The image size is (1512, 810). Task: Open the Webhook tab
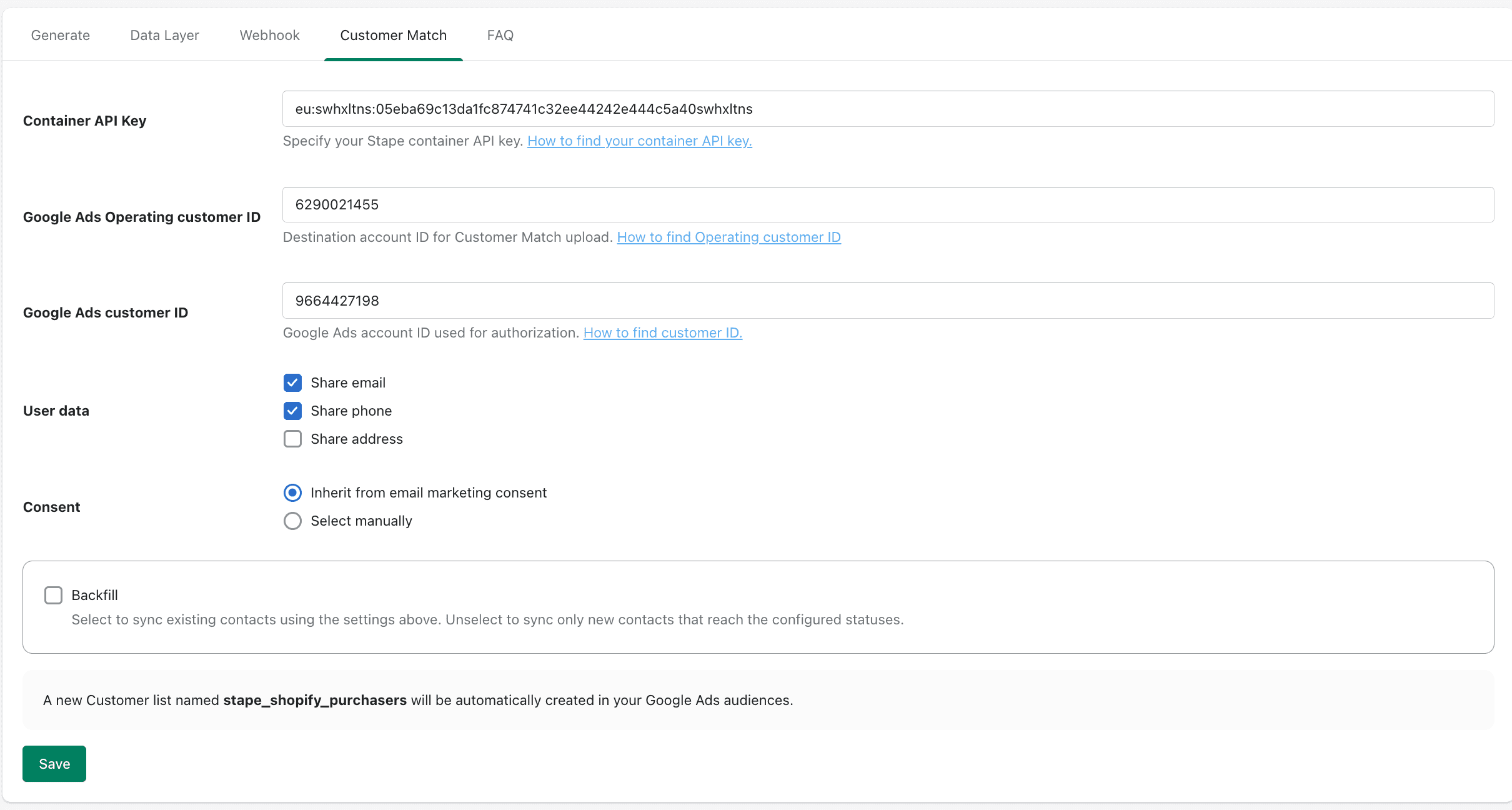269,35
